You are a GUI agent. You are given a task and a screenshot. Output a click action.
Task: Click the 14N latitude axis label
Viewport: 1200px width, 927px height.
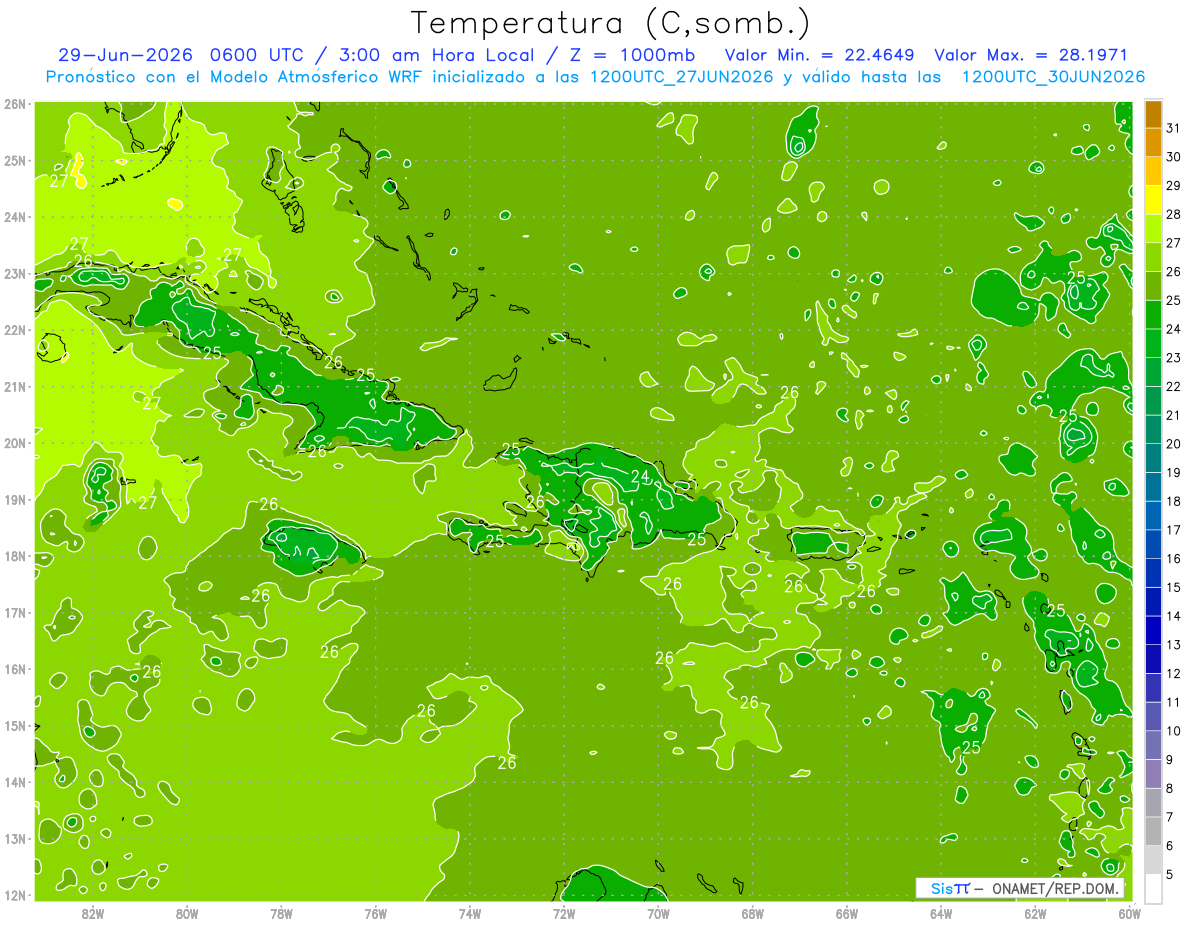coord(15,782)
